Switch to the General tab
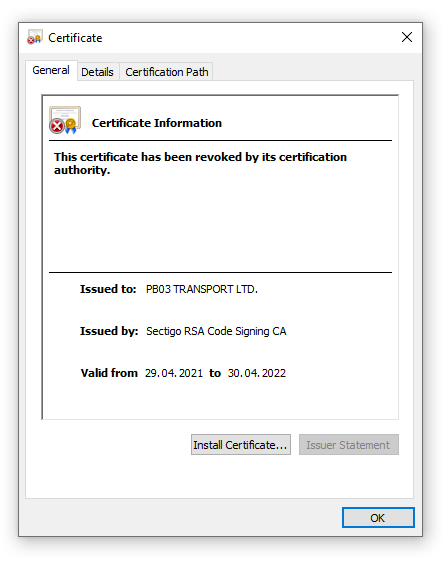This screenshot has height=561, width=443. 51,70
